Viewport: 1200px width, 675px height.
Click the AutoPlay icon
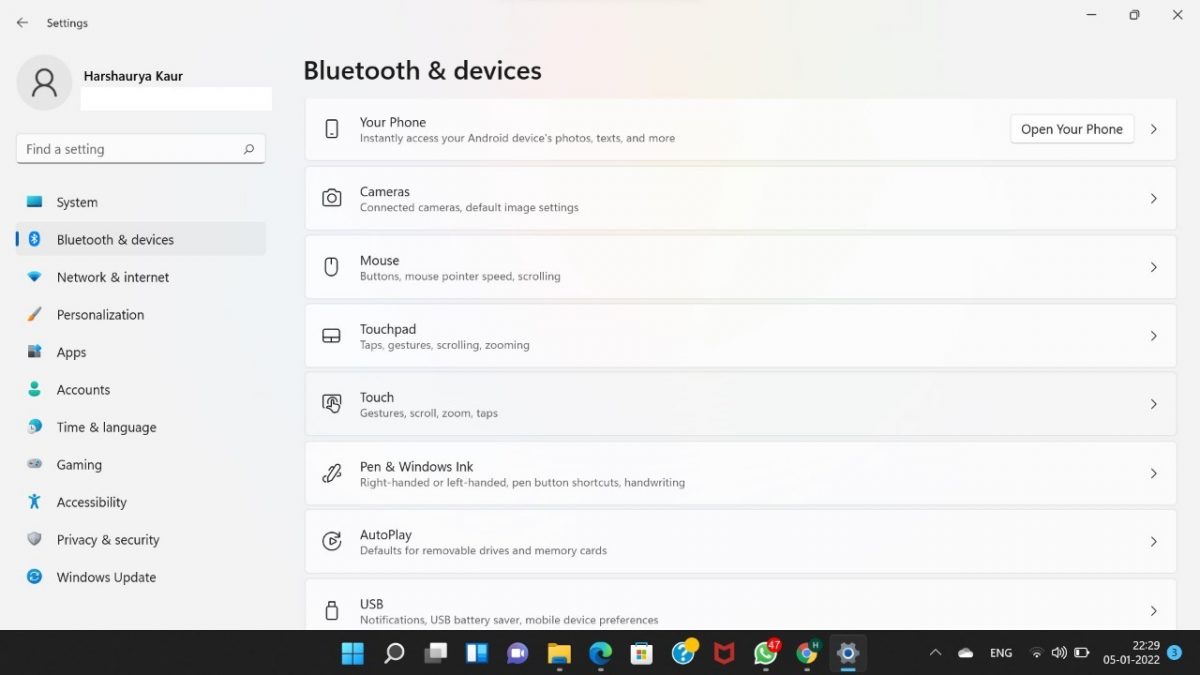pyautogui.click(x=332, y=541)
